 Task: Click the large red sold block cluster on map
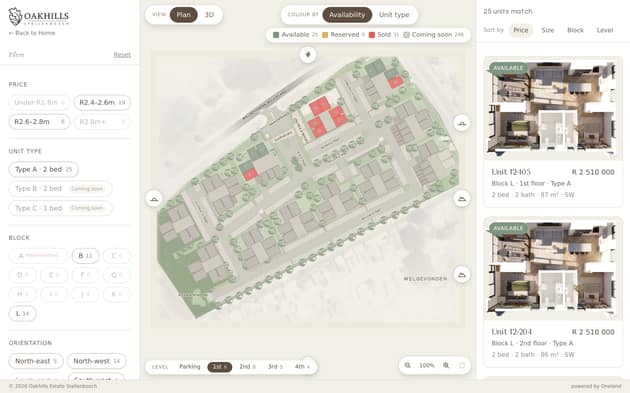(x=328, y=117)
